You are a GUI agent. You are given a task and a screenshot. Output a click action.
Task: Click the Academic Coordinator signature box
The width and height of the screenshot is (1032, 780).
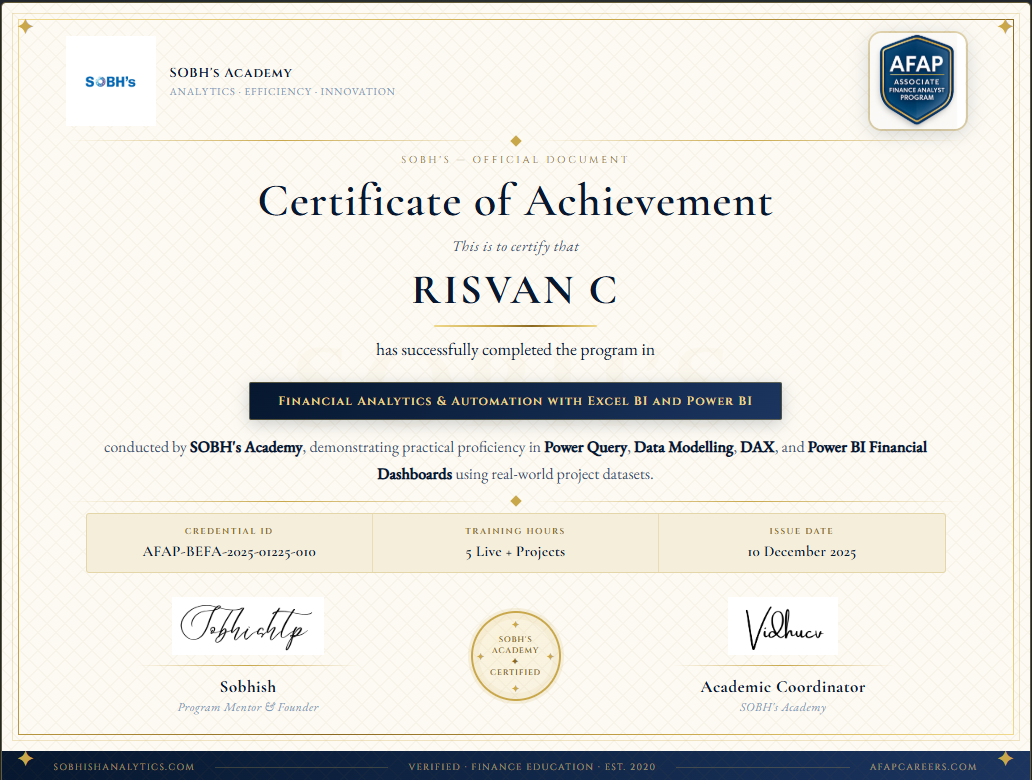point(783,626)
